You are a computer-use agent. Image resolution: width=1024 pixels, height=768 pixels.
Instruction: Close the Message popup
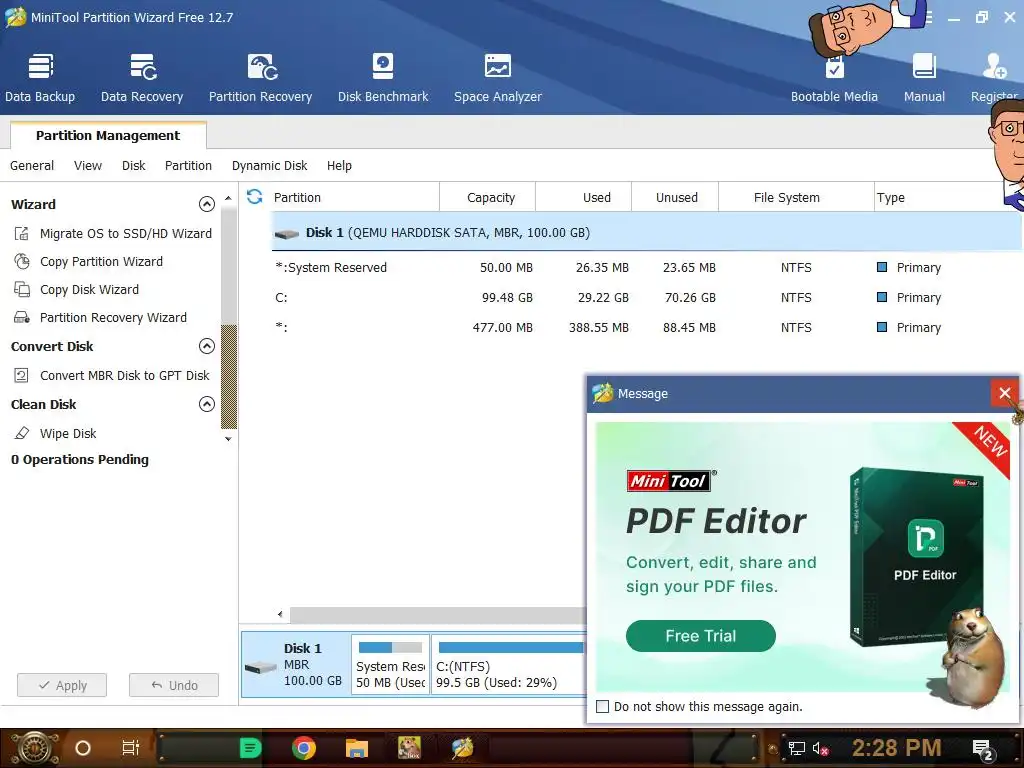point(1004,393)
